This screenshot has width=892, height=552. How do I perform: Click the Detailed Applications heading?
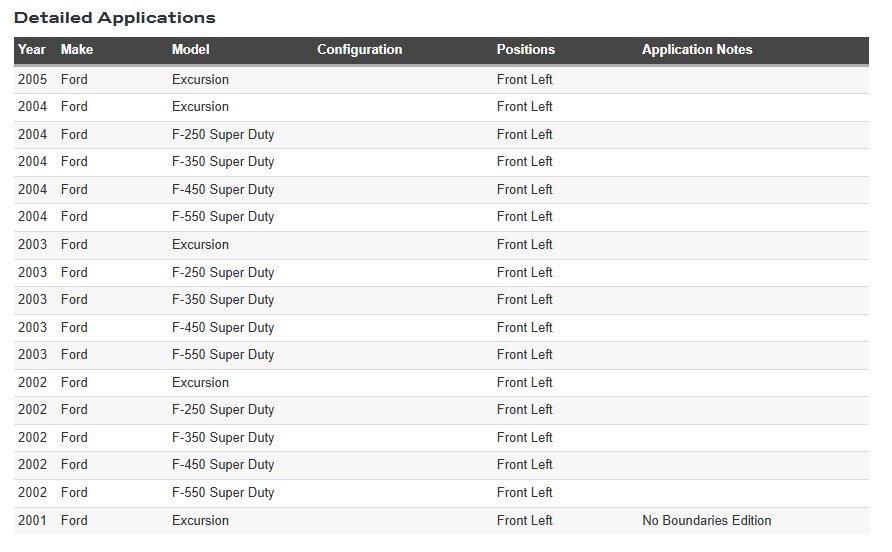(x=115, y=18)
